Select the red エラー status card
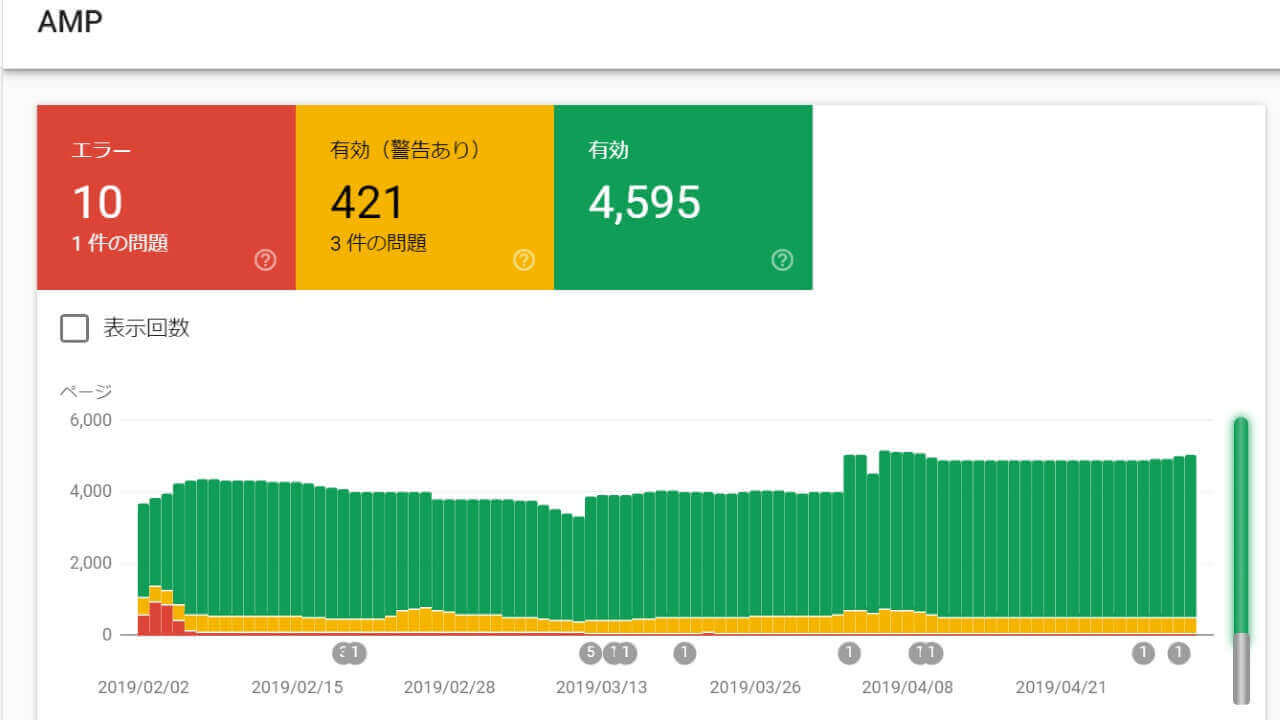 [x=166, y=197]
